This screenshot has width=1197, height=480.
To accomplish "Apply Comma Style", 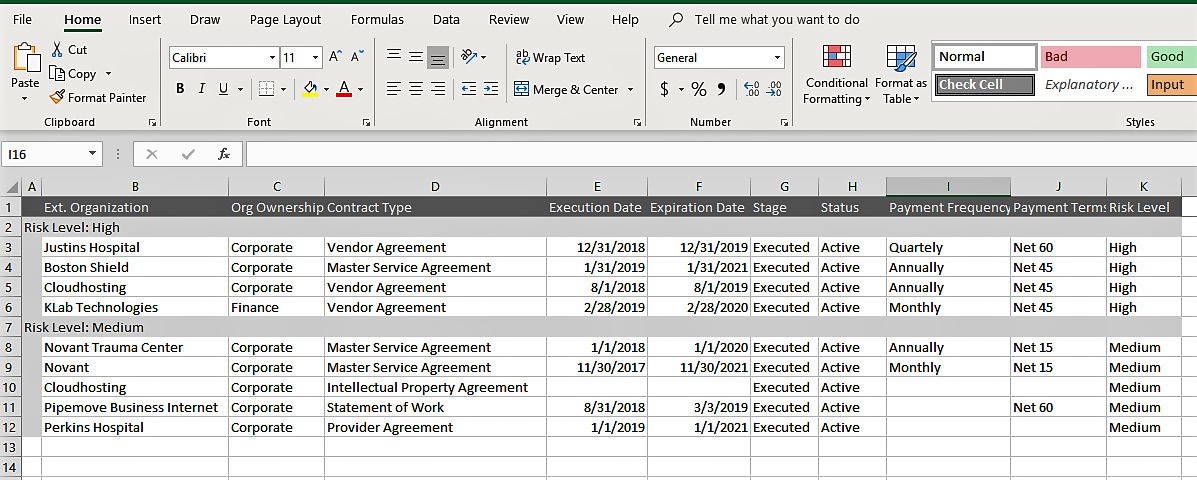I will coord(721,89).
